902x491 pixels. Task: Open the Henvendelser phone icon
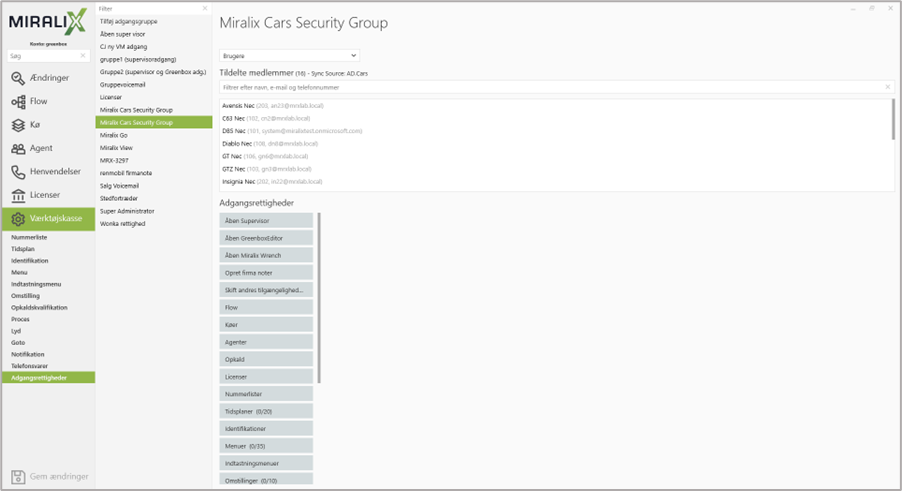click(x=18, y=172)
